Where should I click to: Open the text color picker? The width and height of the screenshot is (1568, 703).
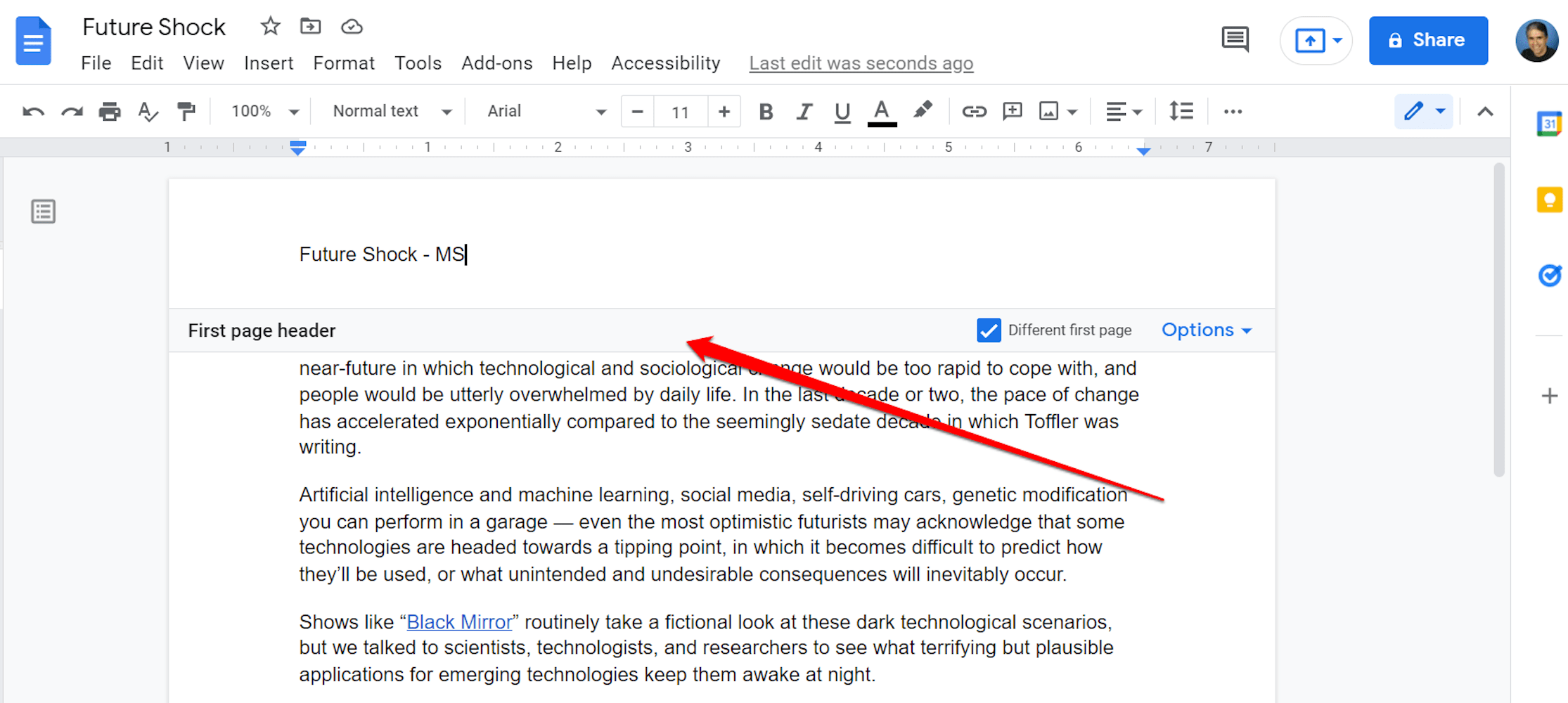click(x=881, y=112)
